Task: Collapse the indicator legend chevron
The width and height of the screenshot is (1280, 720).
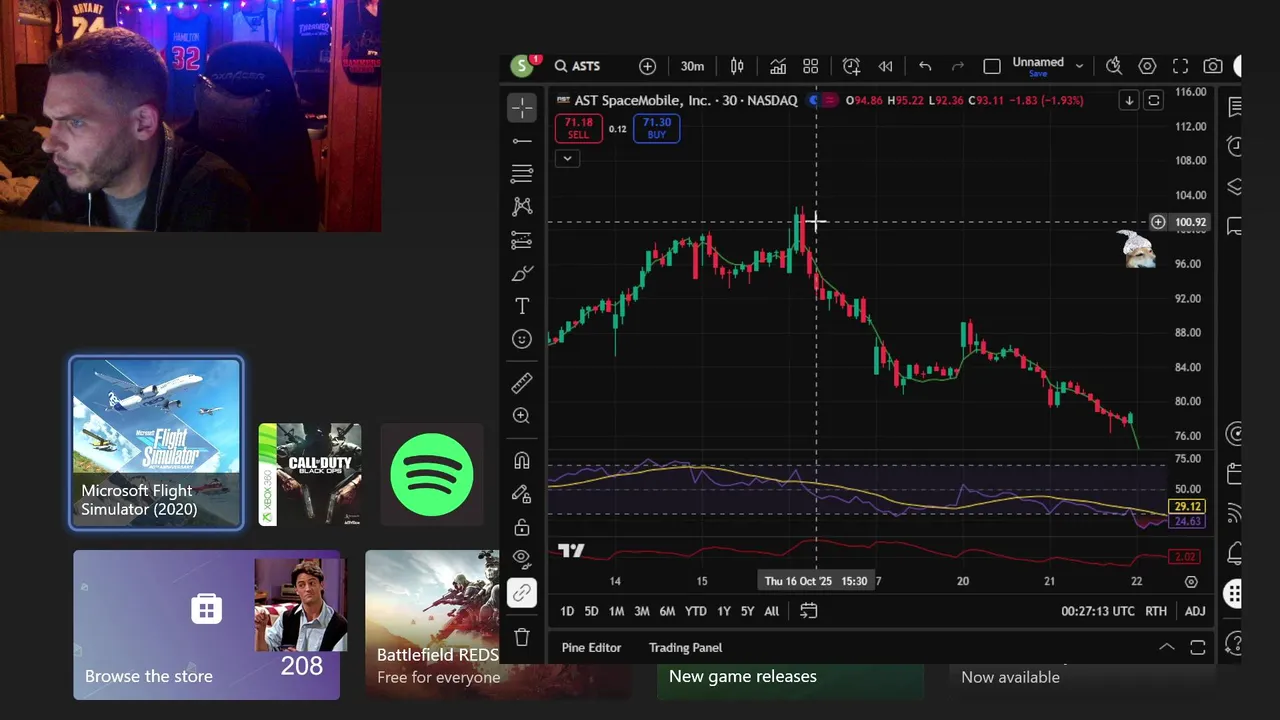Action: tap(567, 158)
